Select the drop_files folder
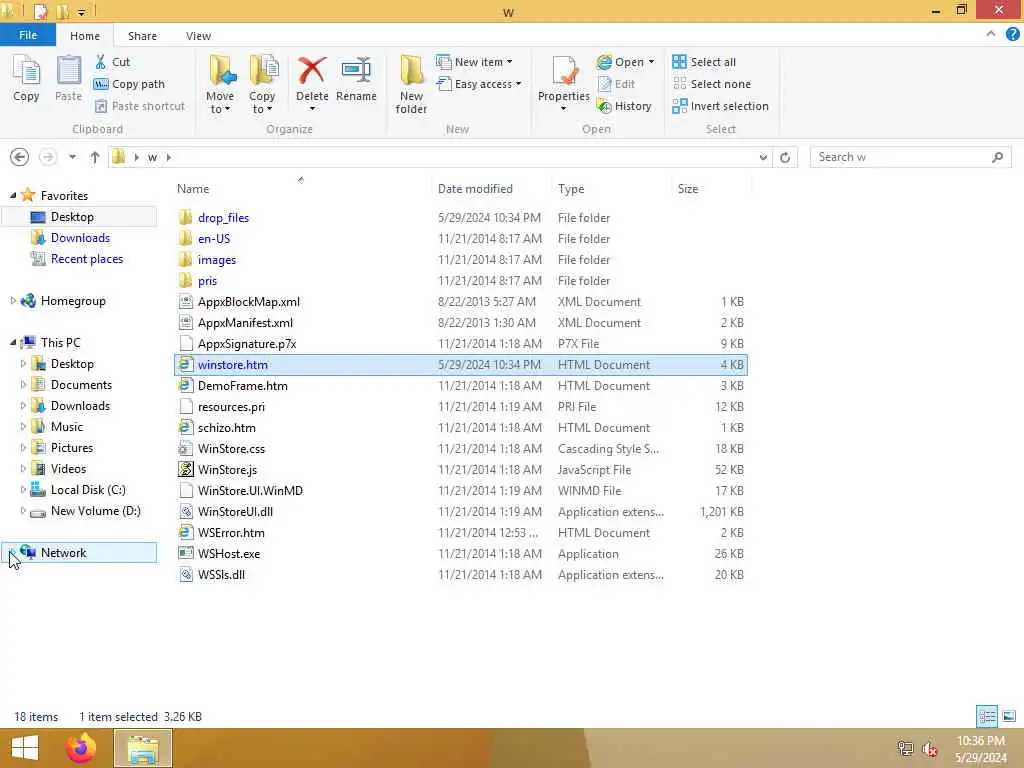 (x=223, y=217)
